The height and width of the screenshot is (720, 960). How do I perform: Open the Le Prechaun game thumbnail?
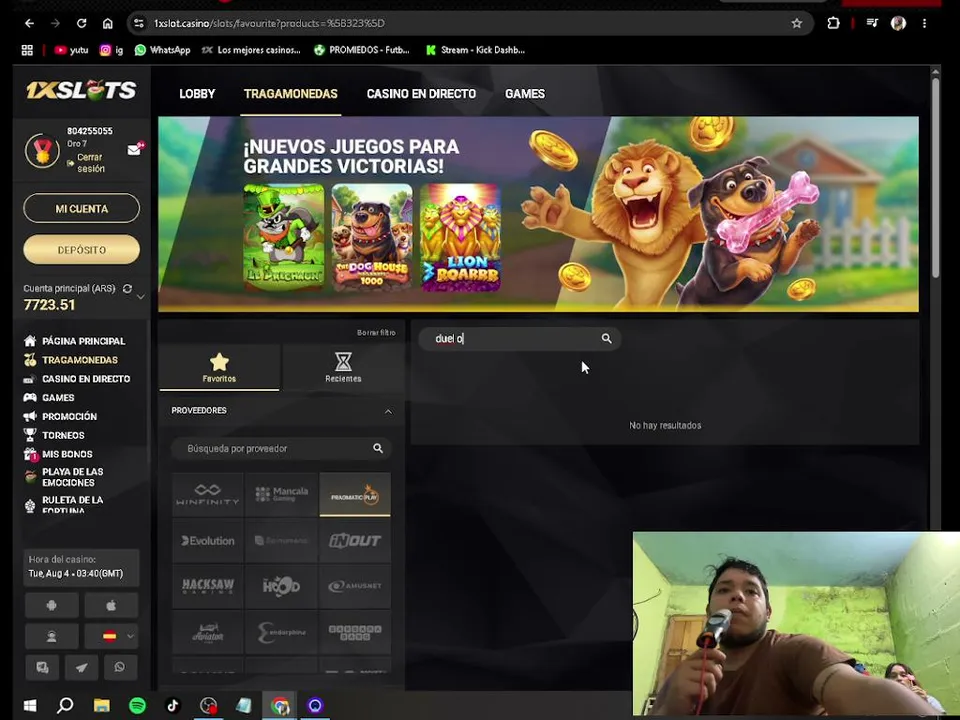coord(284,237)
